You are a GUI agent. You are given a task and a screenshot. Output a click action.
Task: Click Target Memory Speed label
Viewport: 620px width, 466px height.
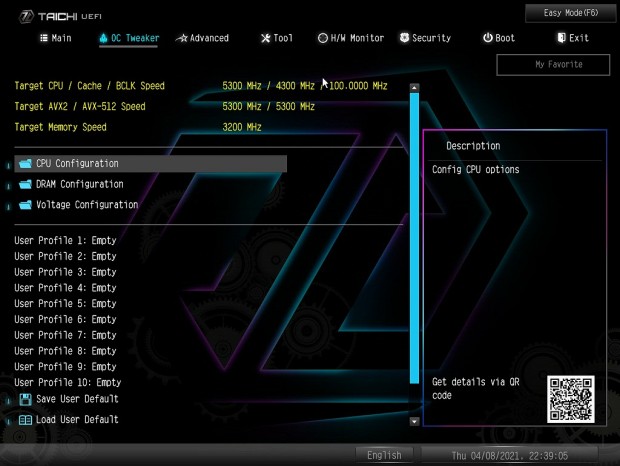(60, 127)
